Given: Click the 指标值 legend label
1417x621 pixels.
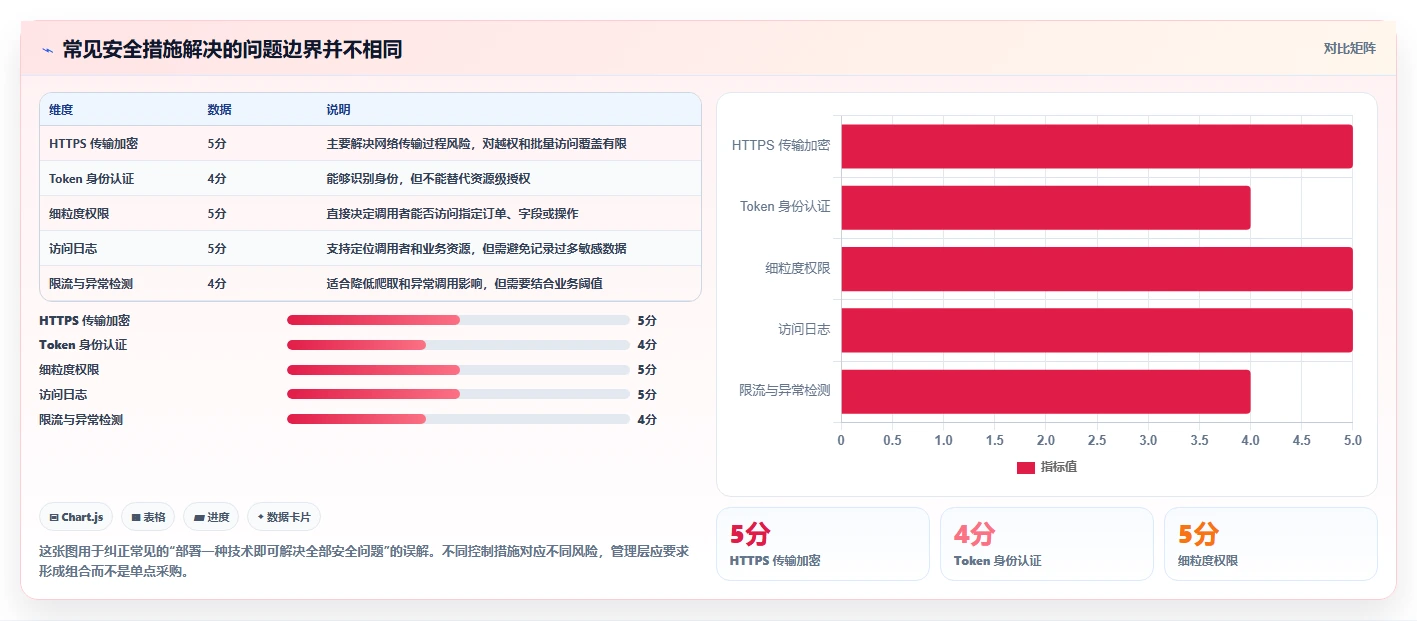Looking at the screenshot, I should (x=1059, y=467).
